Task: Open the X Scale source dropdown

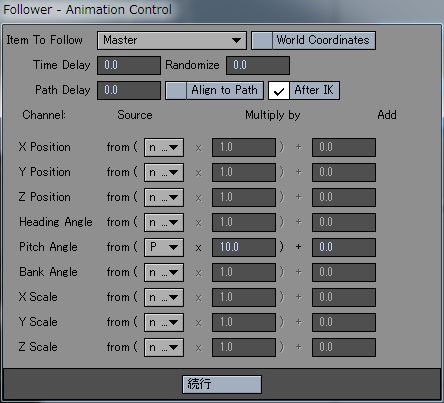Action: click(x=164, y=297)
